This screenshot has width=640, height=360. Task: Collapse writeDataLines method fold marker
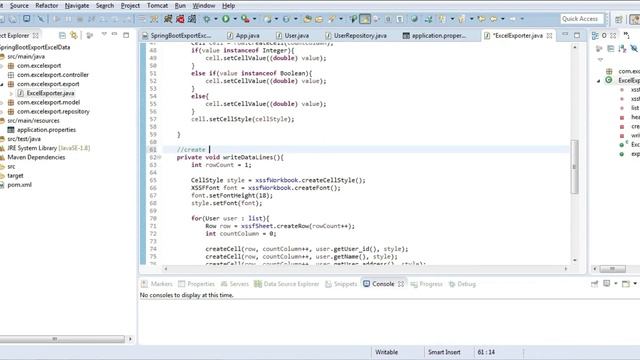[160, 157]
